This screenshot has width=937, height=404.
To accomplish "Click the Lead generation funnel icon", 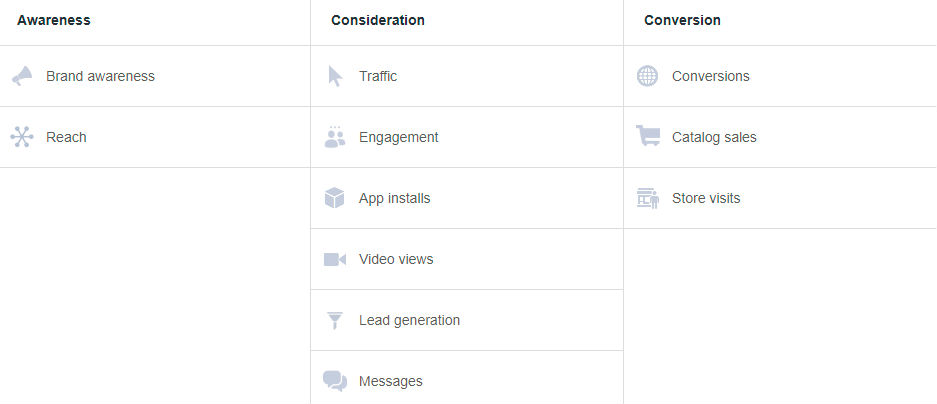I will coord(335,320).
